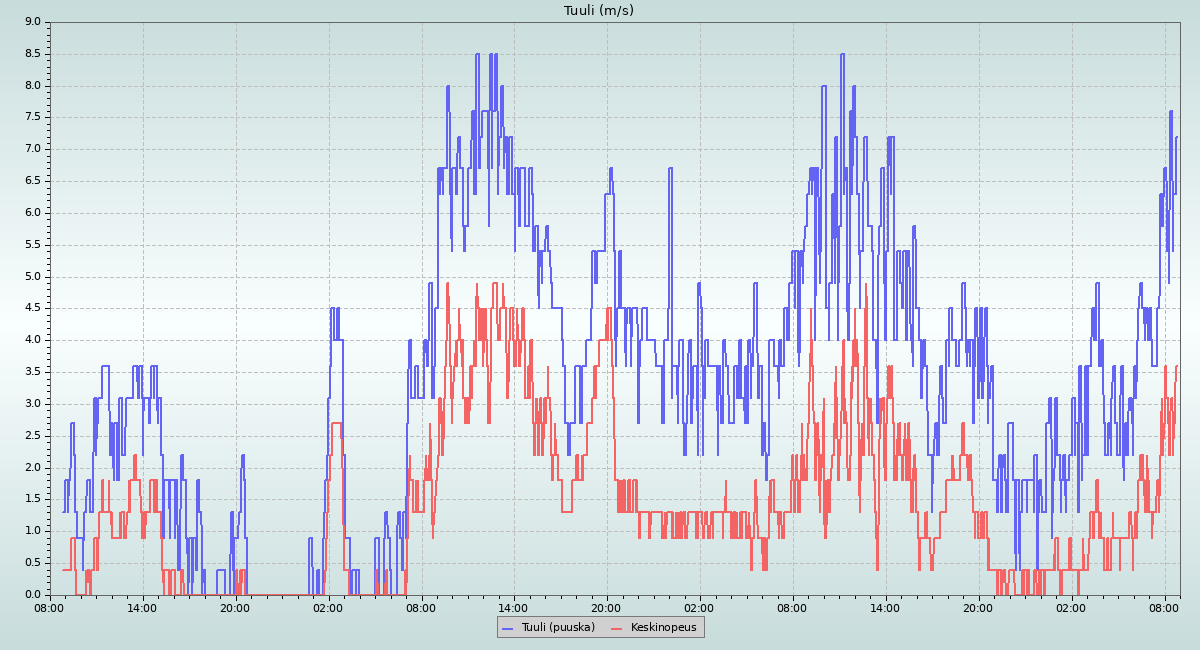1200x650 pixels.
Task: Click the first 08:00 x-axis time label
Action: pyautogui.click(x=50, y=607)
